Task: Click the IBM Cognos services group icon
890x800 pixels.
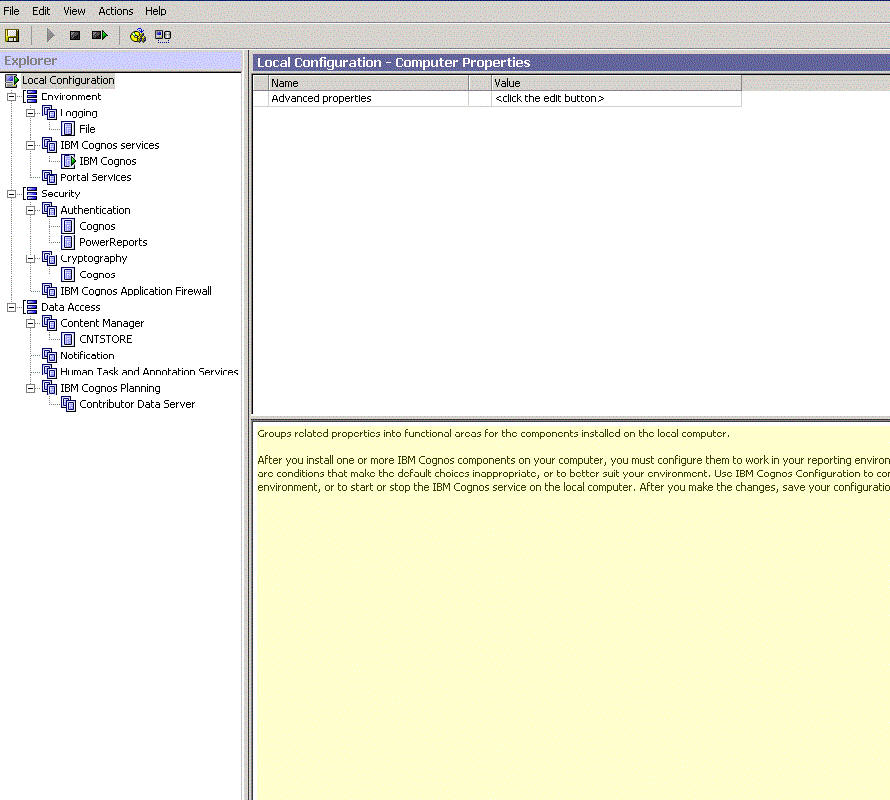Action: coord(49,145)
